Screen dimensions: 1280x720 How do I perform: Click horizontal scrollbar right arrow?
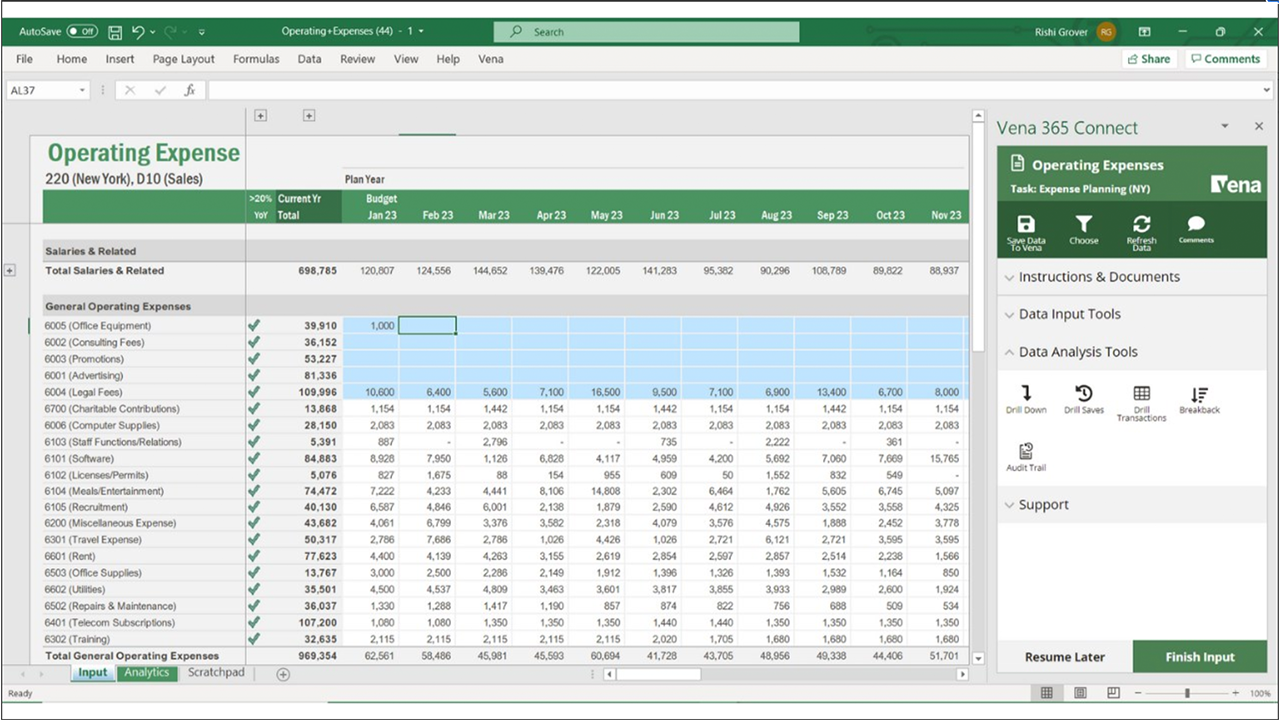(x=963, y=674)
